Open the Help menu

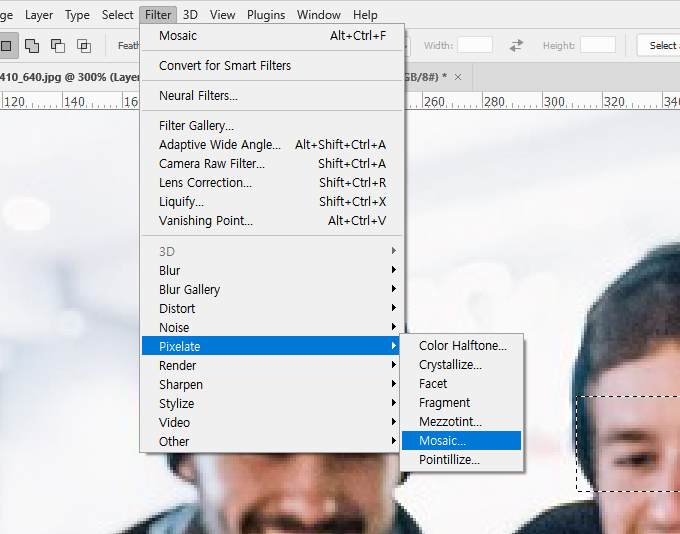tap(365, 15)
